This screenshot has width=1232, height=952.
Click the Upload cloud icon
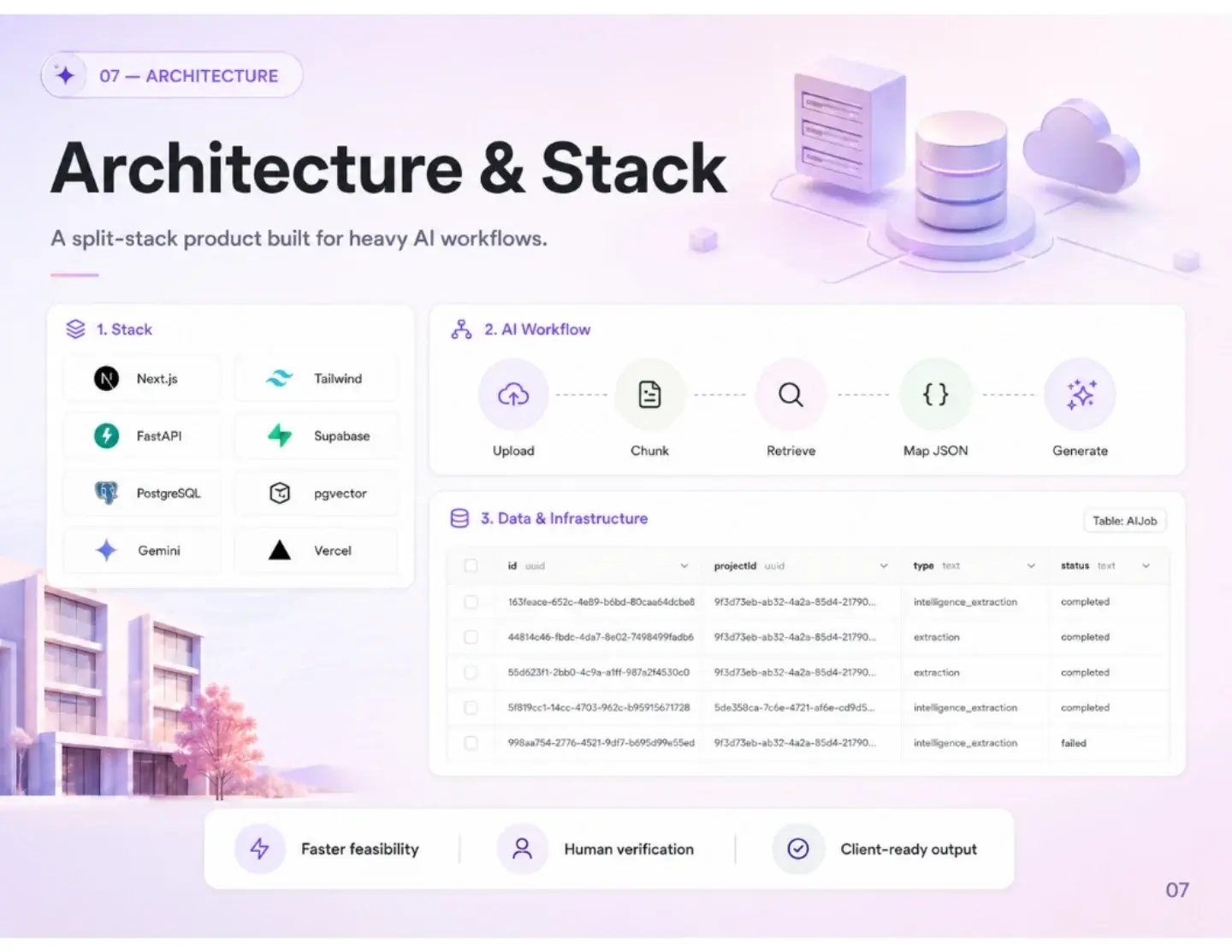513,394
